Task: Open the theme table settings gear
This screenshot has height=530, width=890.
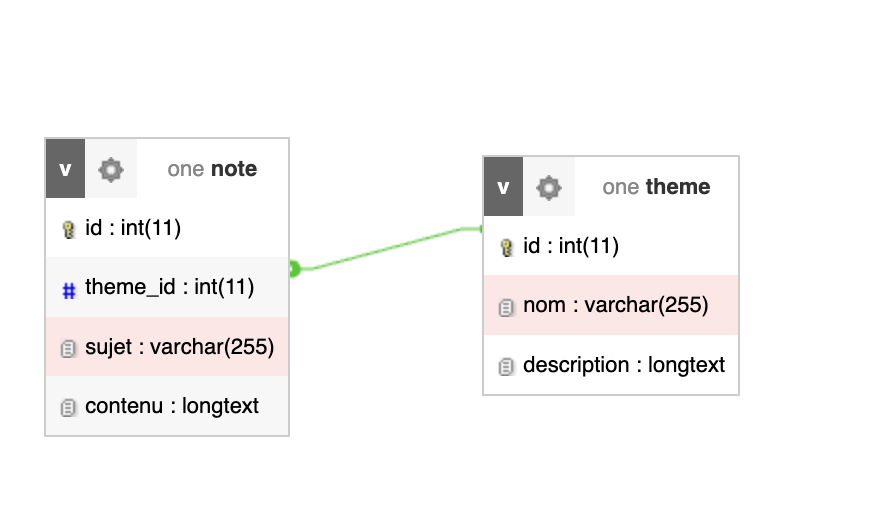Action: click(549, 187)
